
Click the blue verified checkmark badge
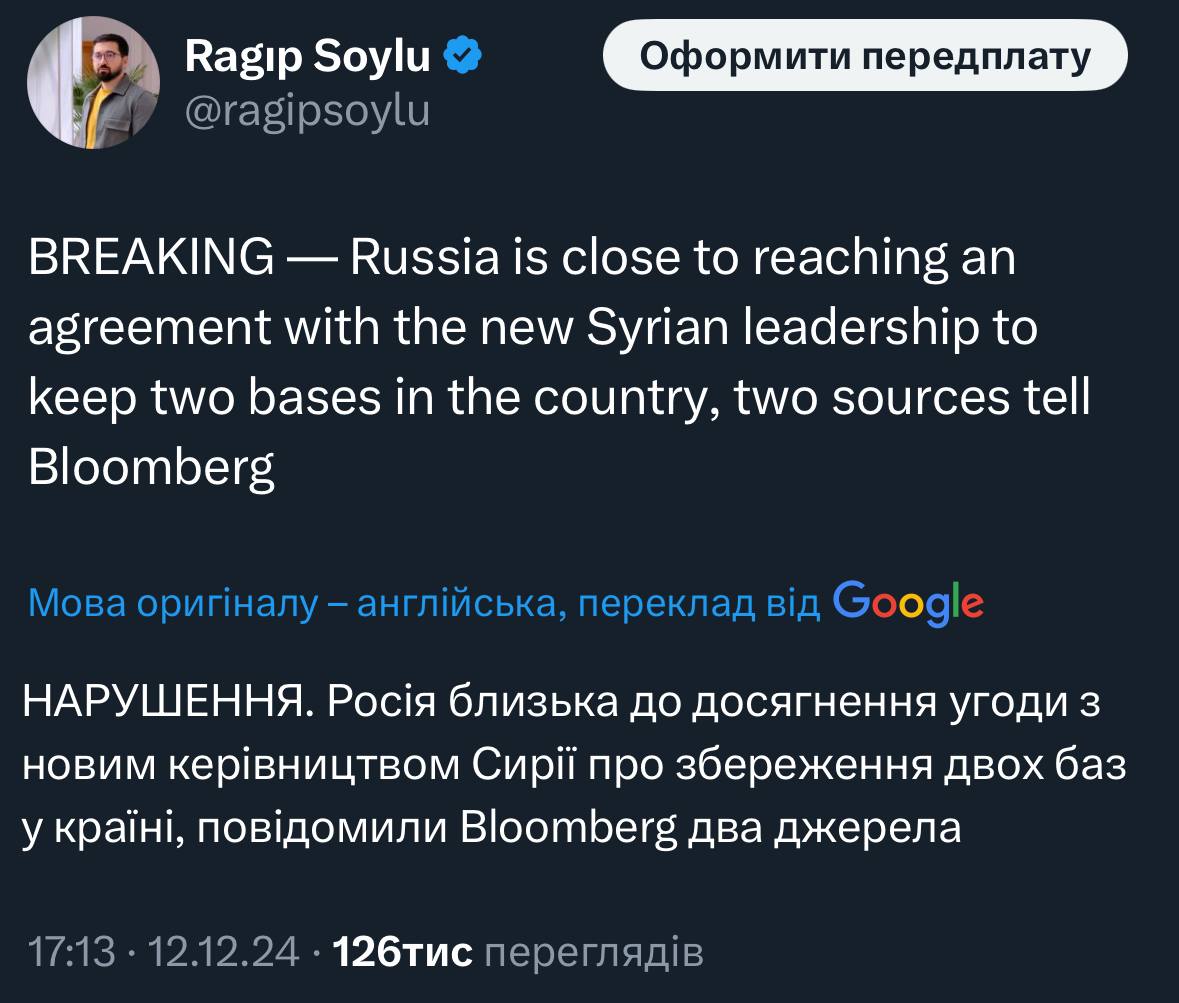point(463,58)
